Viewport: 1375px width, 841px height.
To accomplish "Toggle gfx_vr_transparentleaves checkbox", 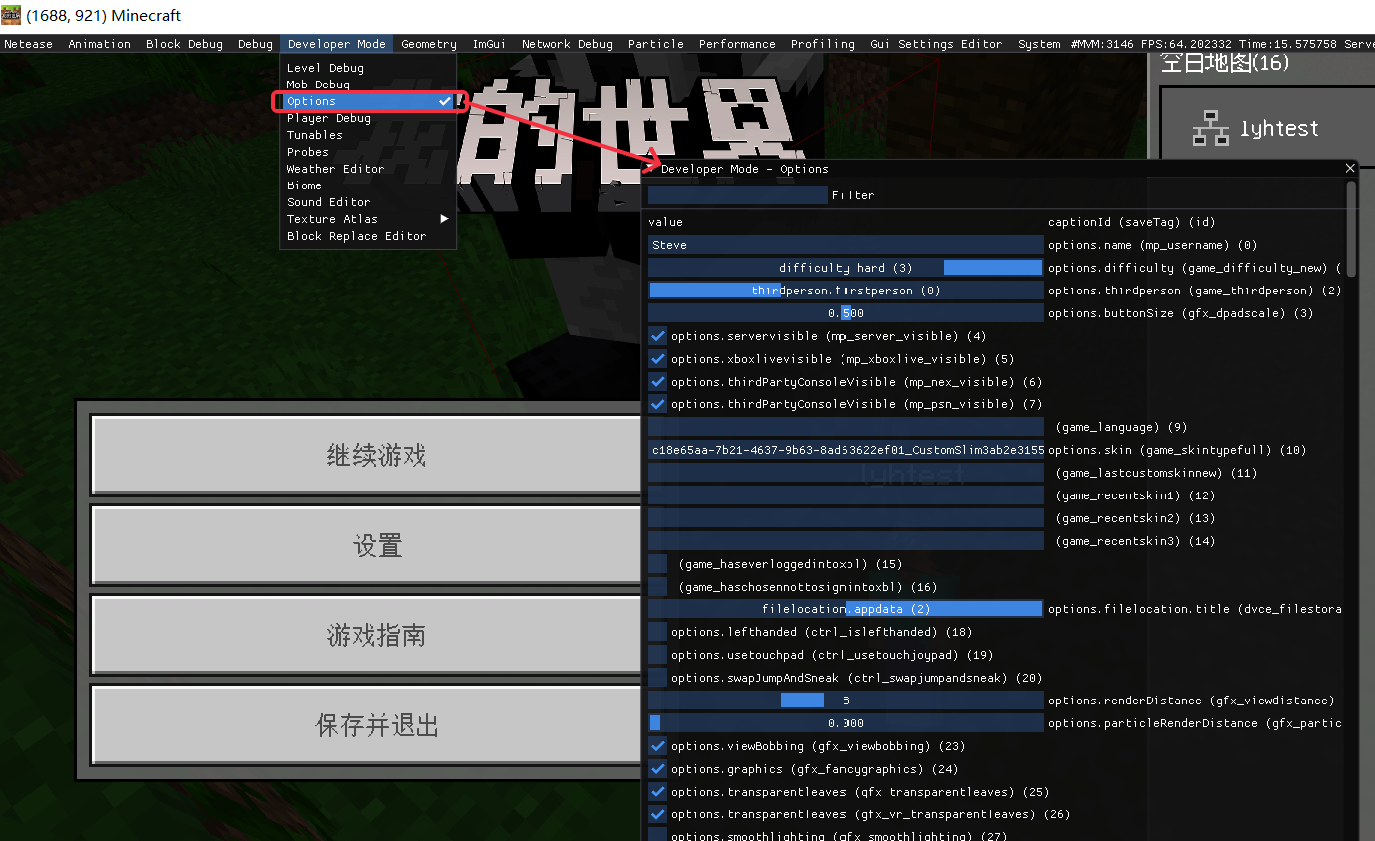I will [657, 814].
